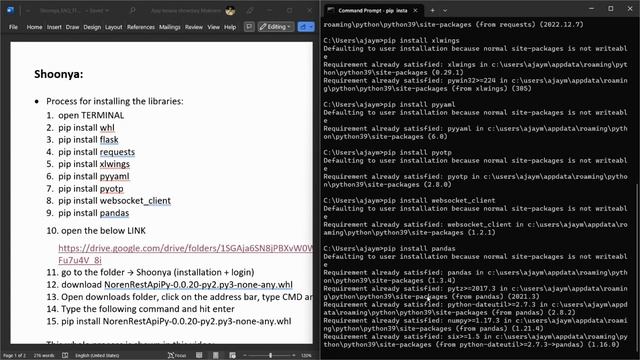Click 'pip install pyotp' in Word document
The image size is (640, 360).
[x=91, y=189]
